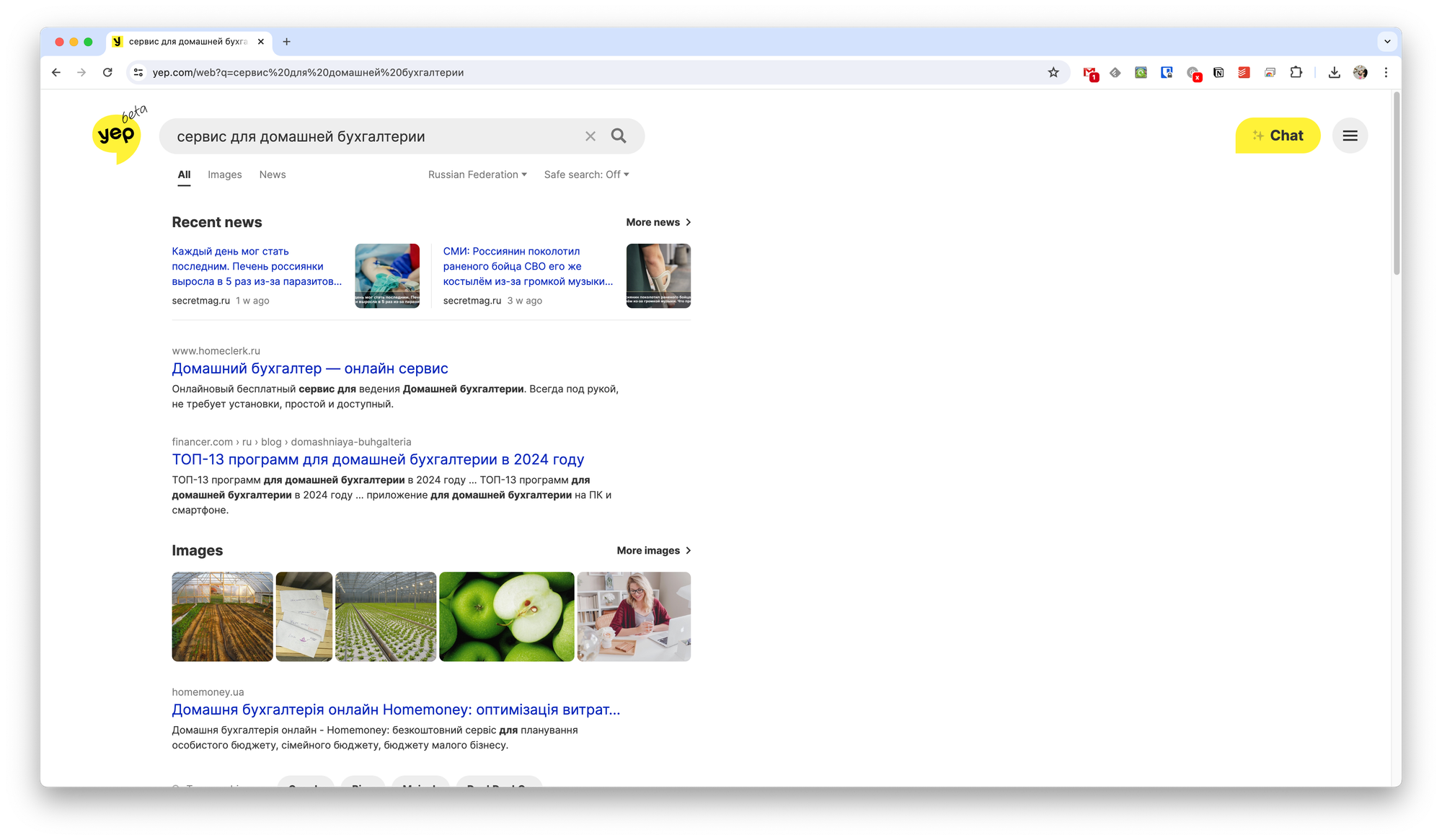The image size is (1442, 840).
Task: Open the Gmail extension icon
Action: [1089, 72]
